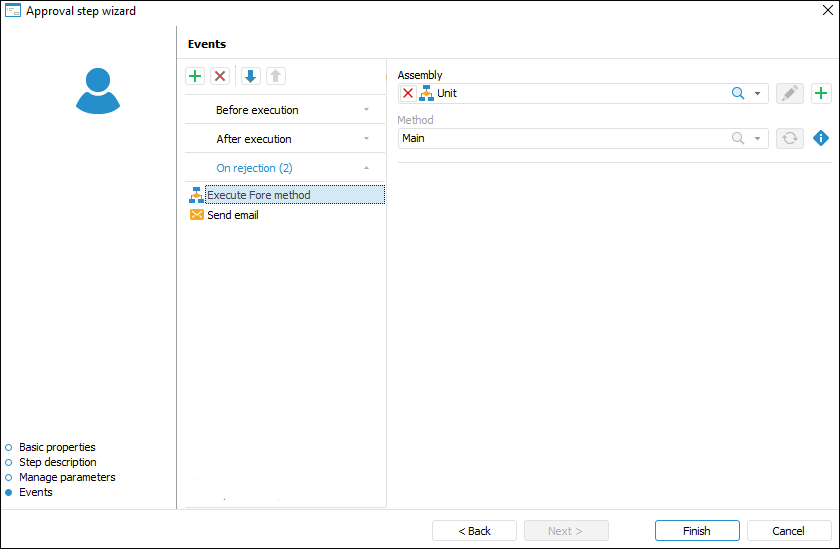The height and width of the screenshot is (549, 840).
Task: Search assemblies with magnifier icon
Action: 738,93
